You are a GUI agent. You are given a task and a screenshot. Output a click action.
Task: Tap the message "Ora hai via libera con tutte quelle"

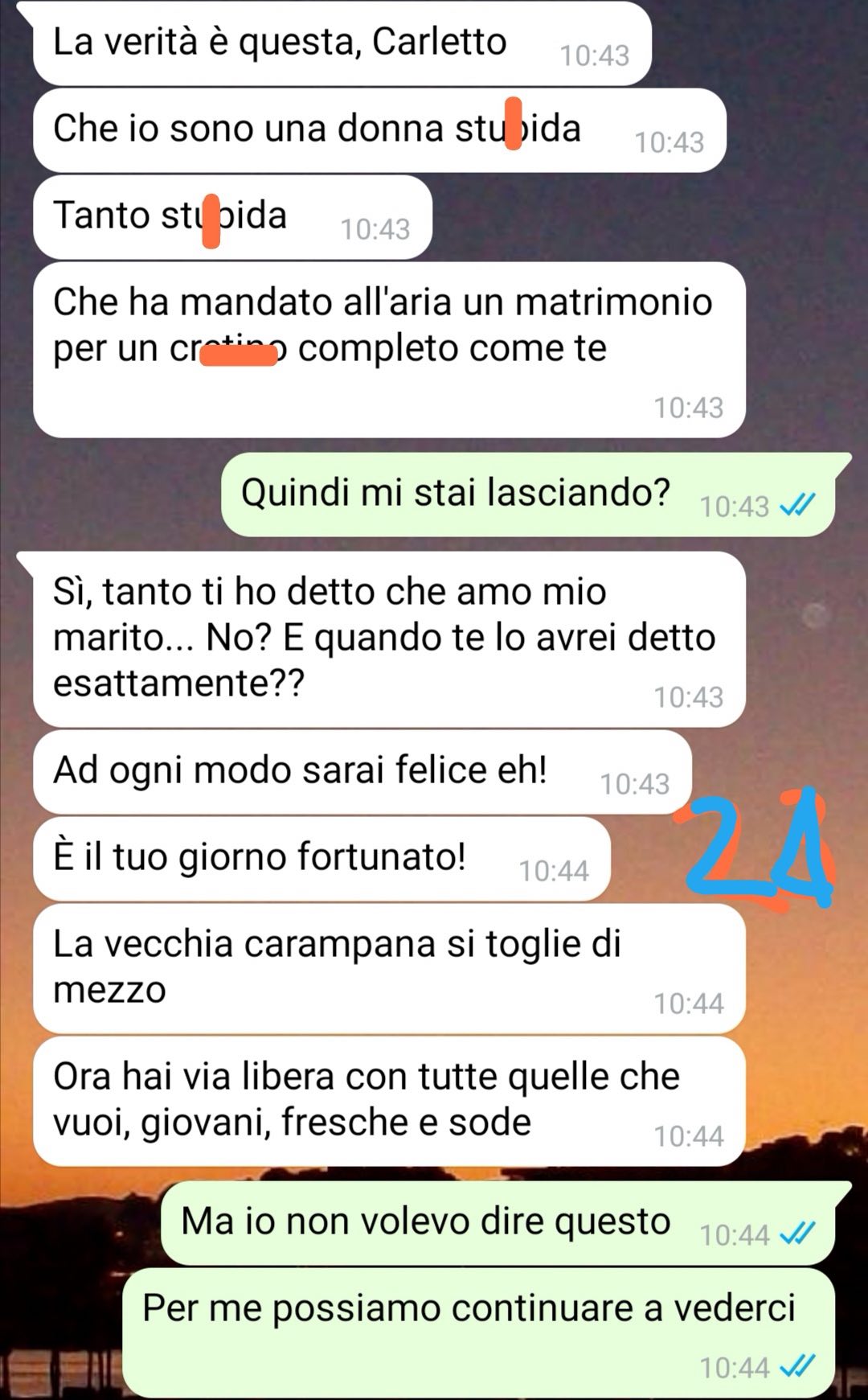[x=389, y=1102]
